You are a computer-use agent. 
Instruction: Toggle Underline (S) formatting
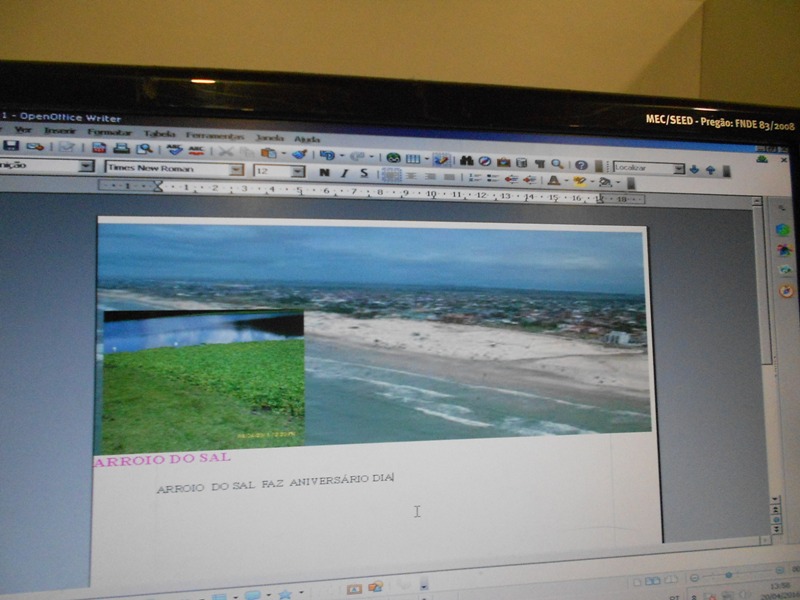click(x=364, y=173)
